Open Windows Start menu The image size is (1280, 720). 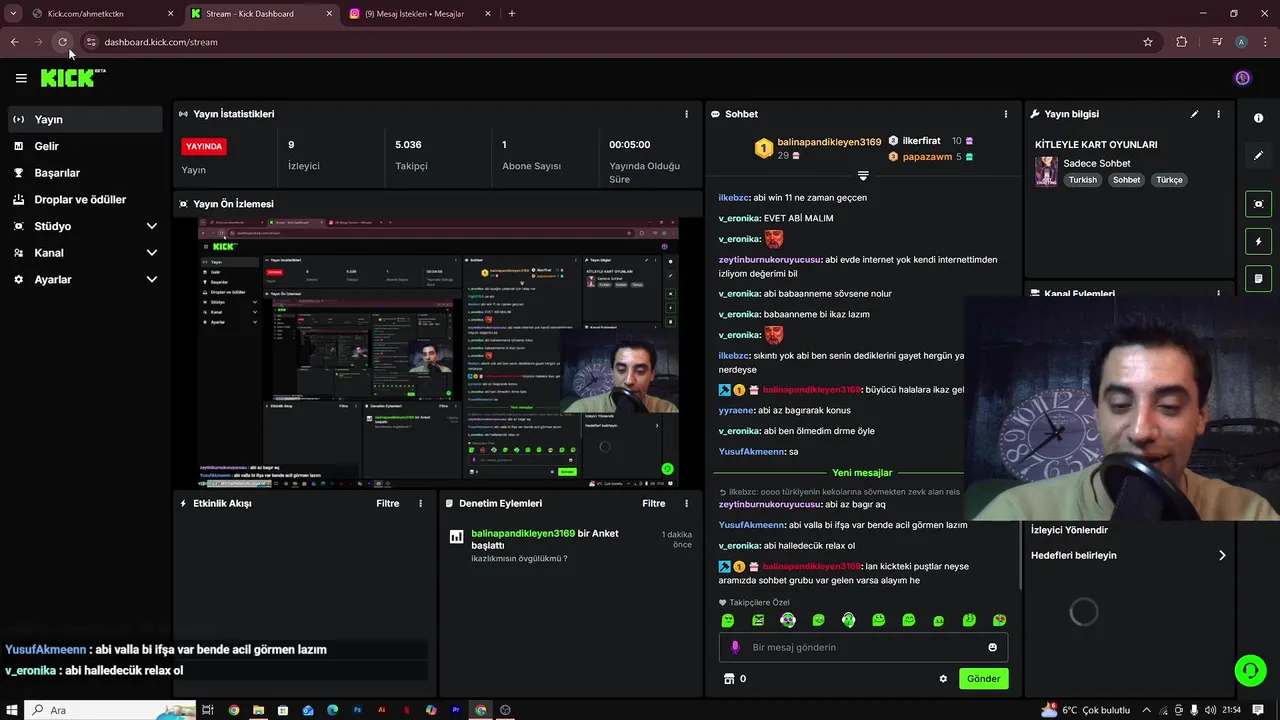point(12,710)
